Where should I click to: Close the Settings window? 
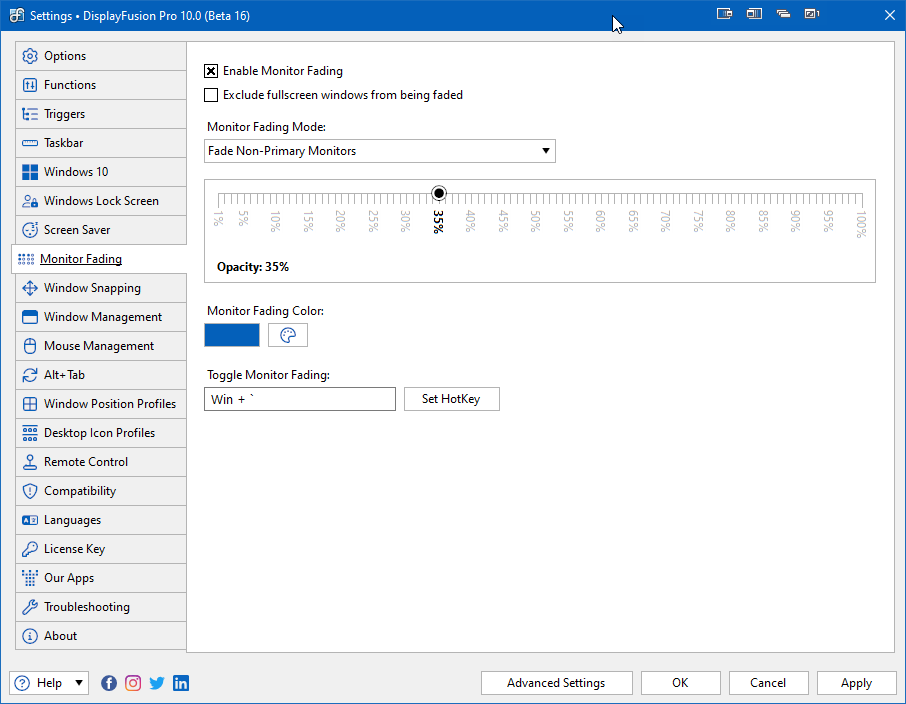coord(889,15)
